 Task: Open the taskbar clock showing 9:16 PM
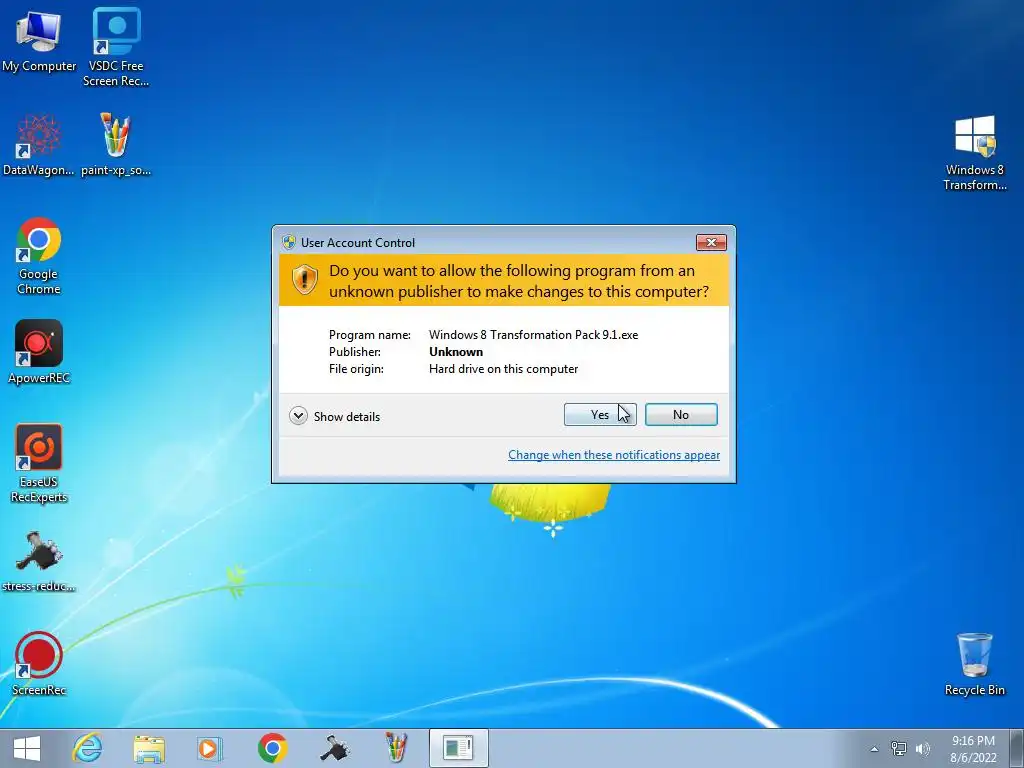(973, 749)
